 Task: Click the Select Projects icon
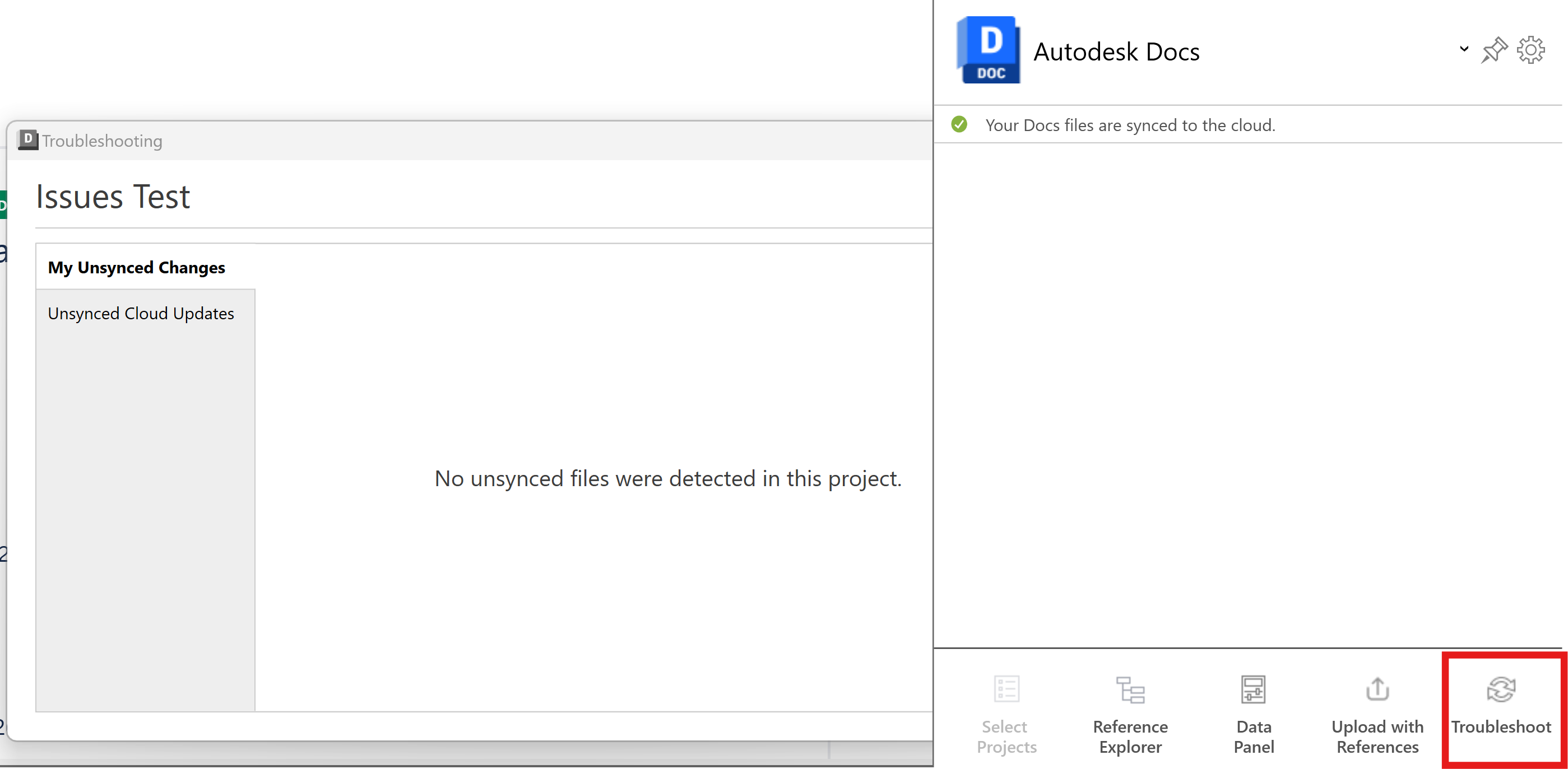1006,689
